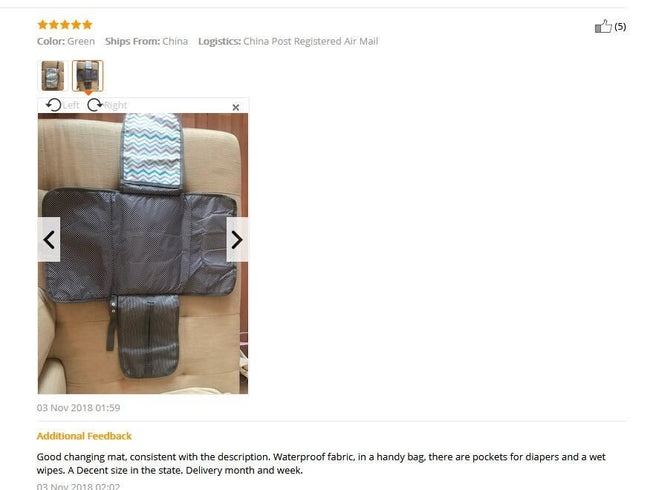Click the Additional Feedback heading

pos(84,436)
